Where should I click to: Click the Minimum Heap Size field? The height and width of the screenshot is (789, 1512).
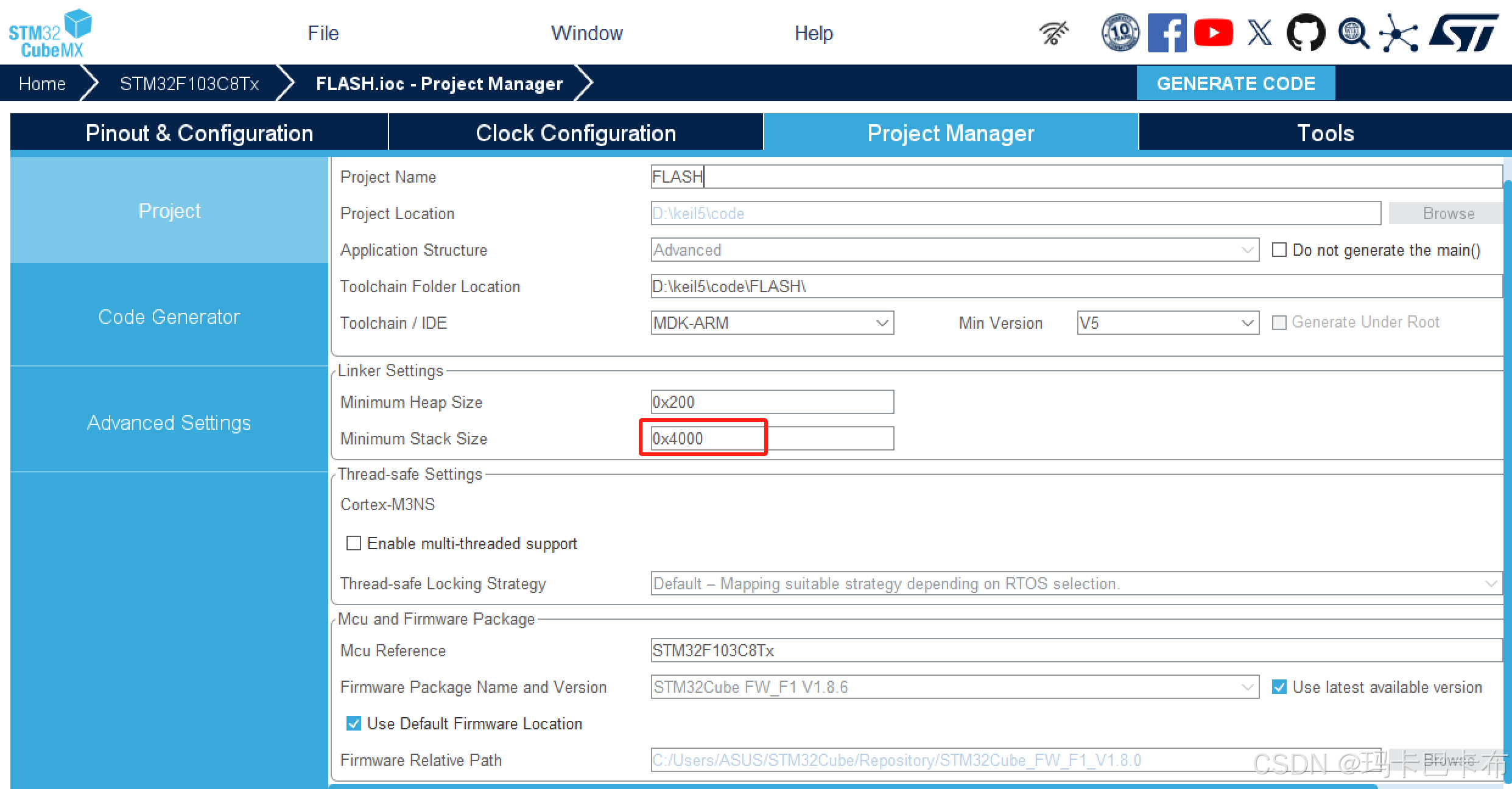[x=772, y=402]
